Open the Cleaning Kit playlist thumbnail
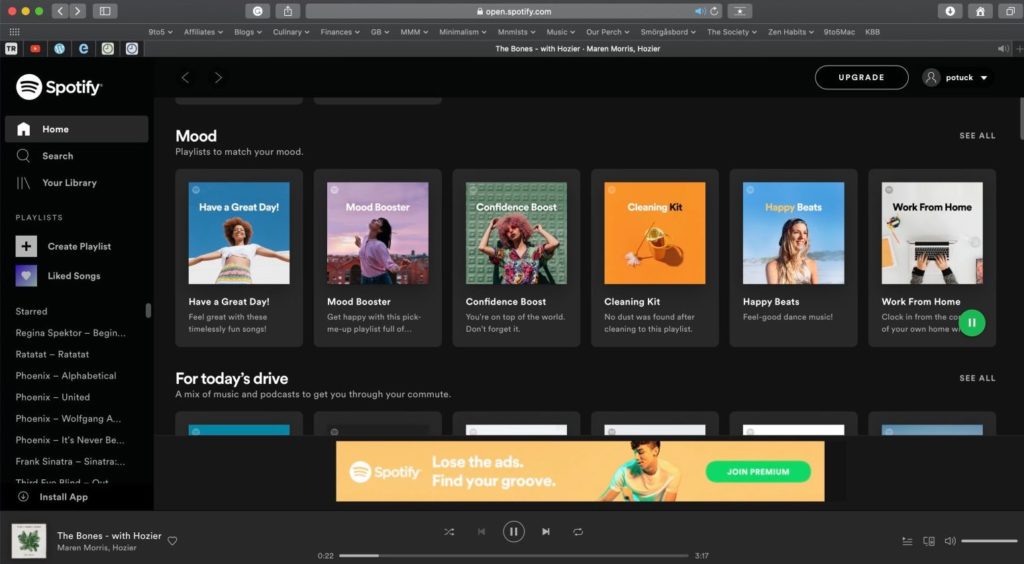This screenshot has height=564, width=1024. click(654, 233)
